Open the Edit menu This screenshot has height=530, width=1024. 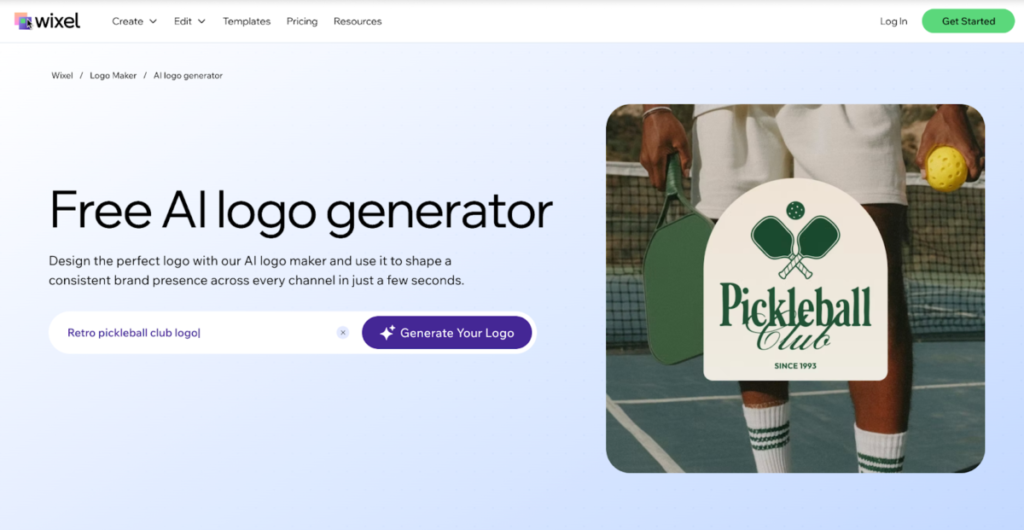point(190,22)
